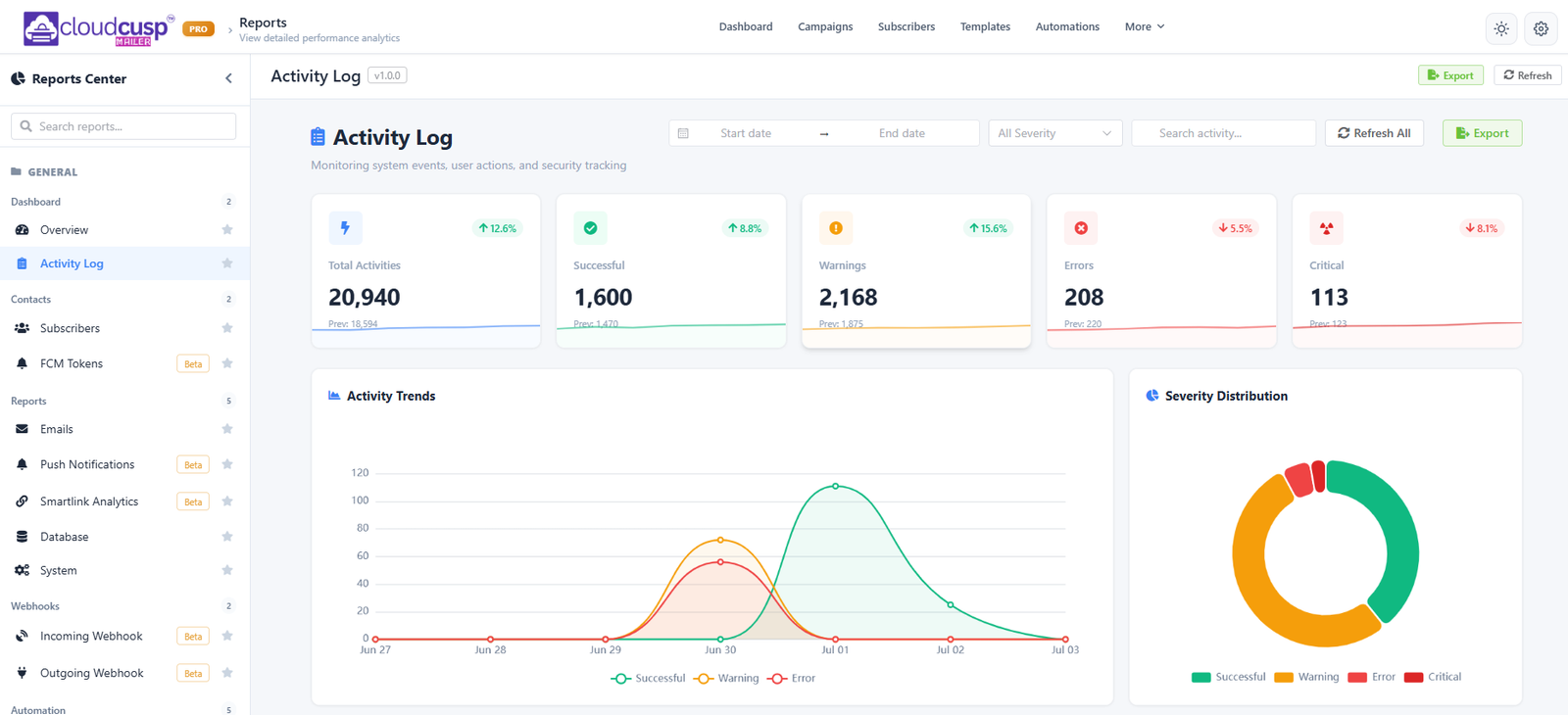Favorite the Overview report with its star

click(x=227, y=230)
